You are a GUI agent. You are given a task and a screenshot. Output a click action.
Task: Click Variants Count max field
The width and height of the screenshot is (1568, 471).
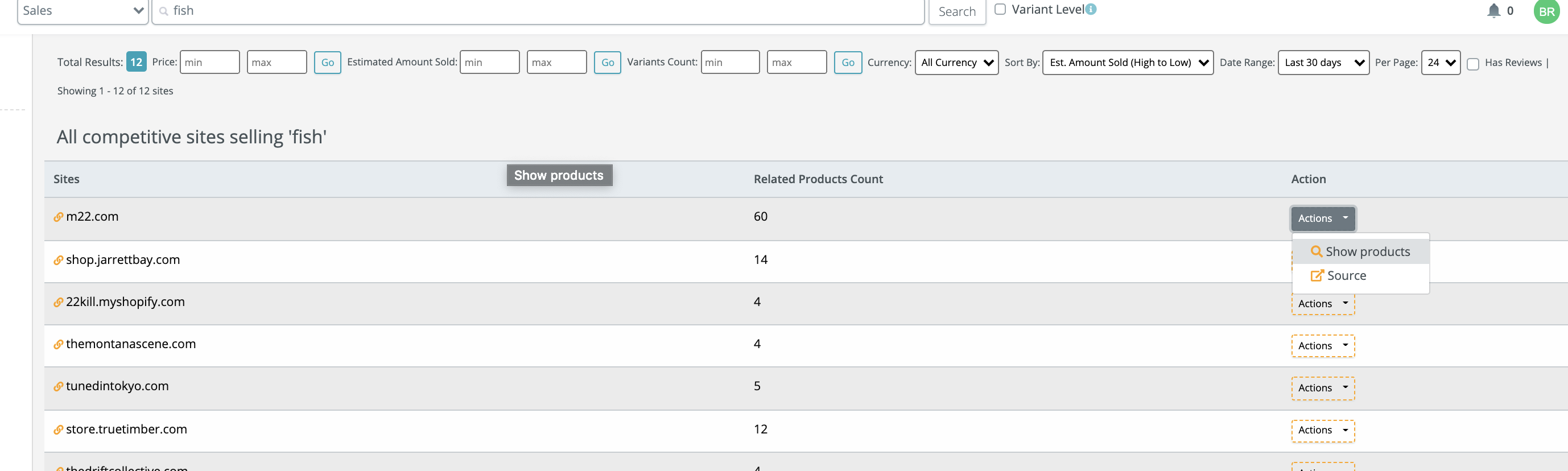pos(797,63)
